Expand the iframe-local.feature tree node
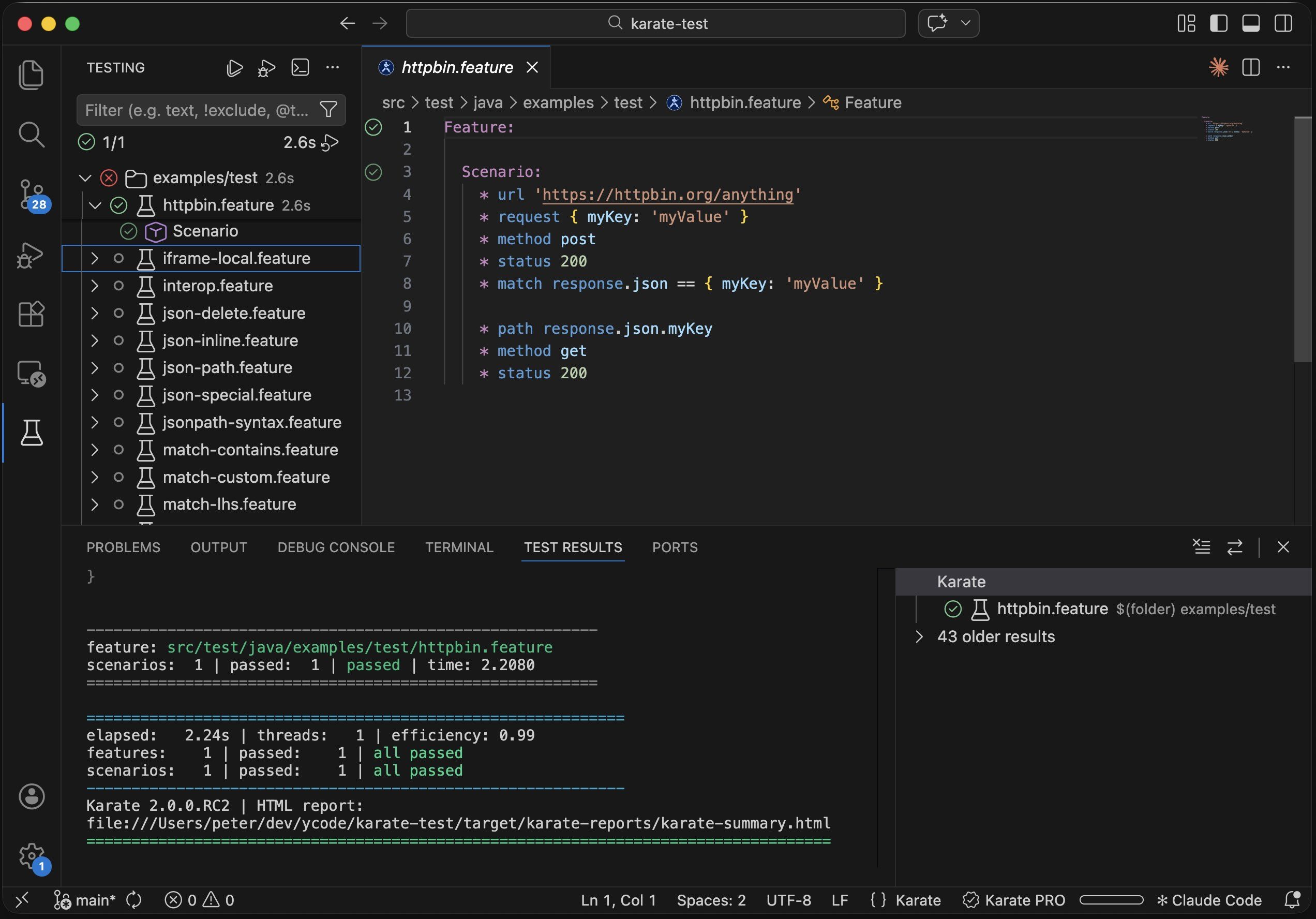 pyautogui.click(x=95, y=259)
